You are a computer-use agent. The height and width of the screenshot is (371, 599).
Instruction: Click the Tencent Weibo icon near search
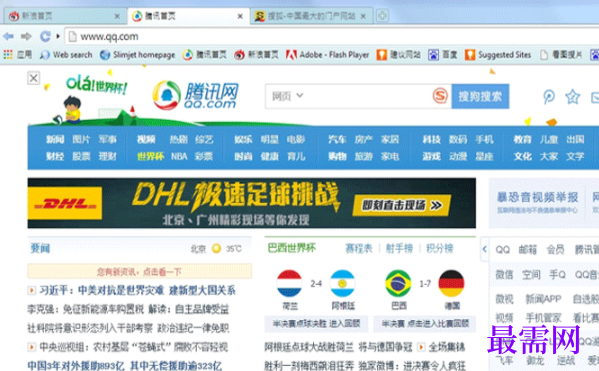pyautogui.click(x=549, y=97)
